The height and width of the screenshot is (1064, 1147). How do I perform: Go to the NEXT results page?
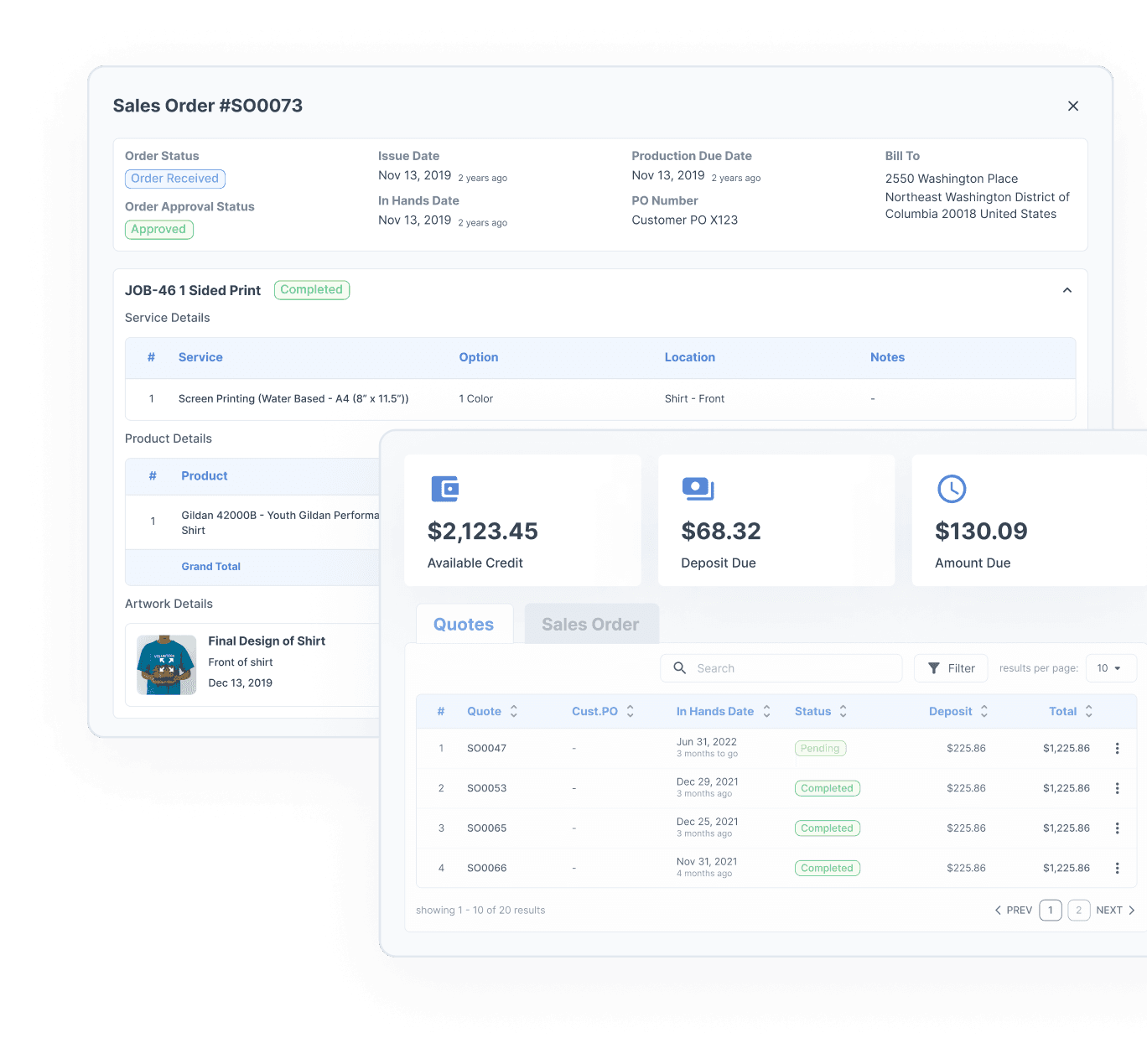click(x=1111, y=910)
